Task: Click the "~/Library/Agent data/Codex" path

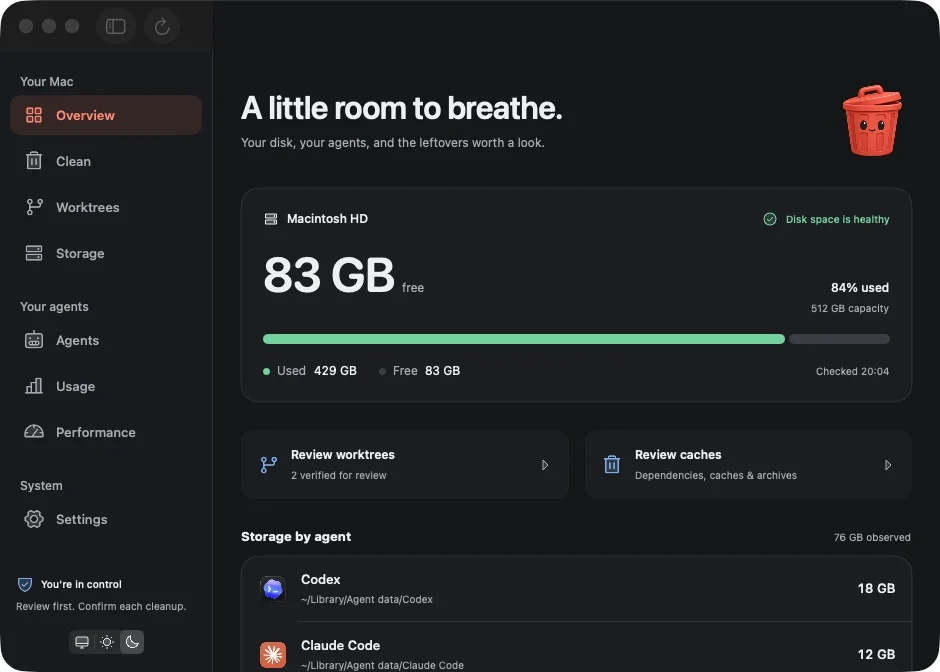Action: pos(367,599)
